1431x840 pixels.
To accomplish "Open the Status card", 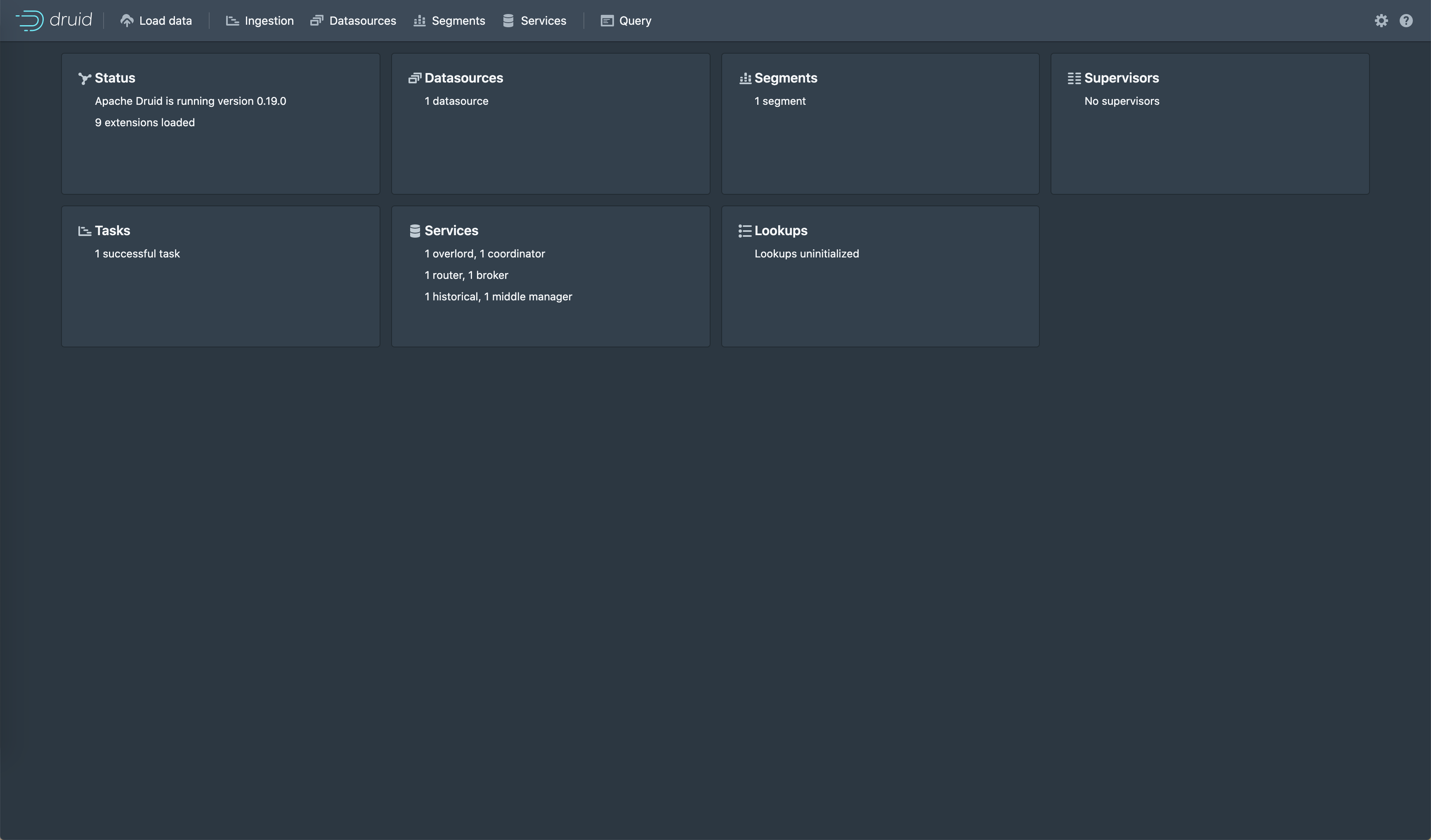I will [x=220, y=123].
